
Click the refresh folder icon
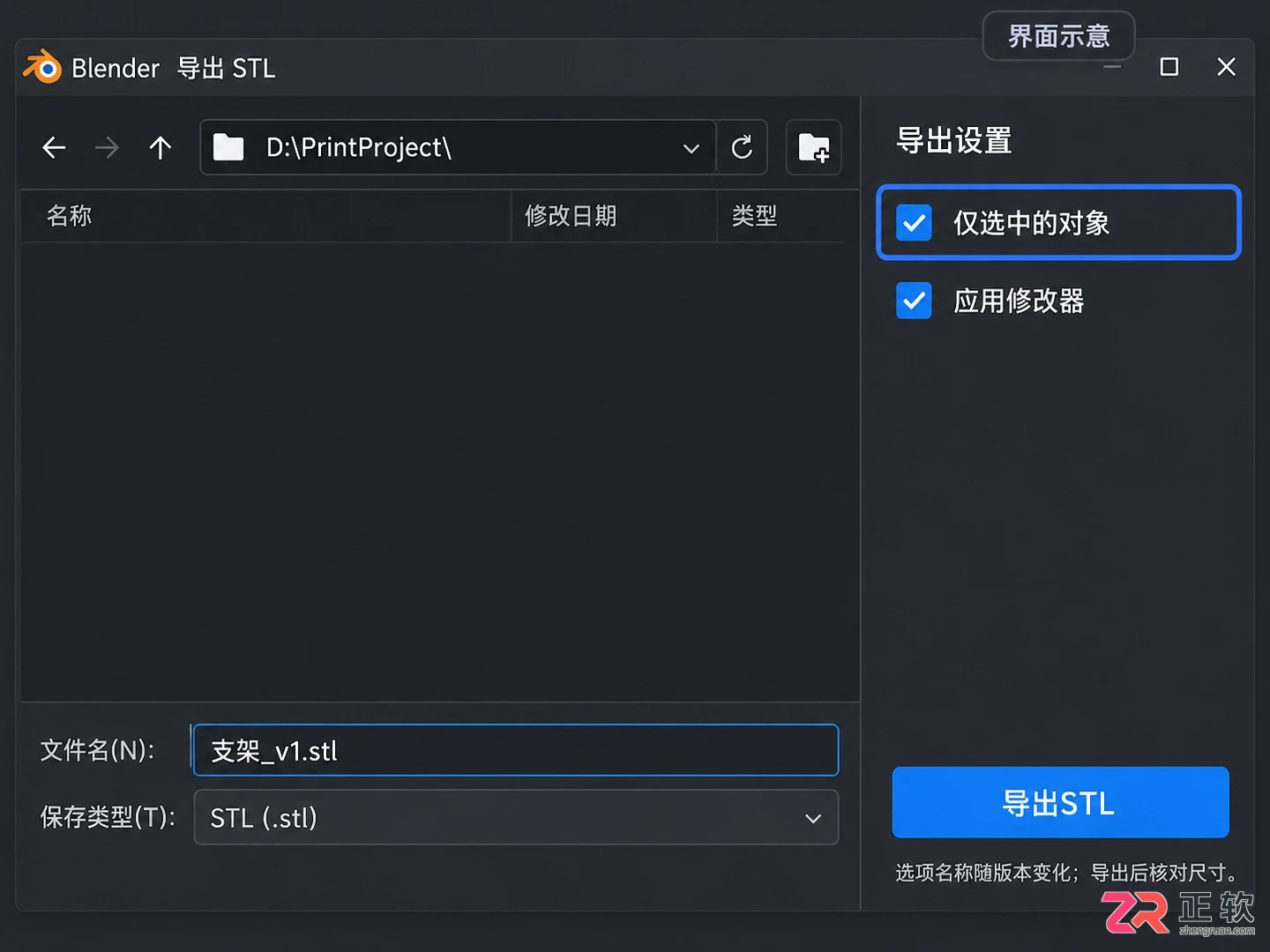pos(742,147)
